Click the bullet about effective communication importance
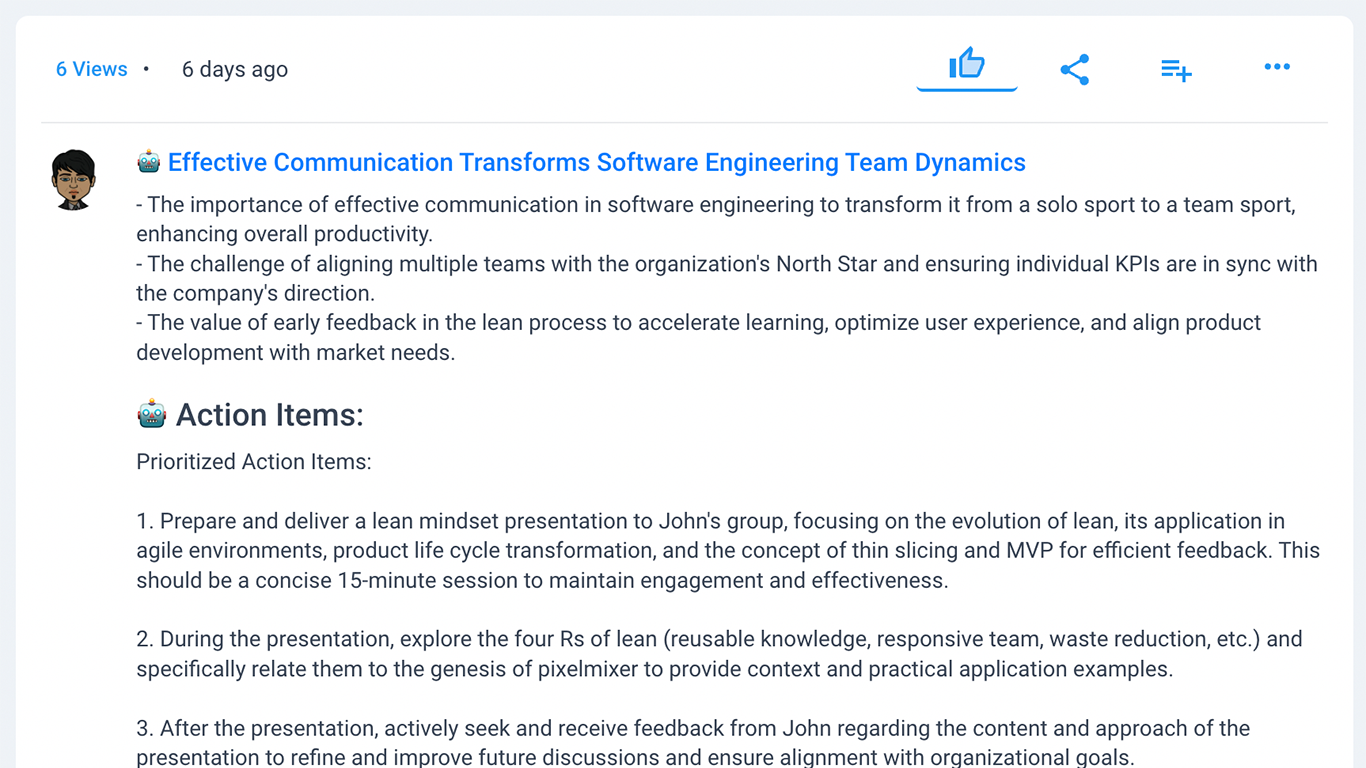This screenshot has height=768, width=1366. pyautogui.click(x=716, y=220)
